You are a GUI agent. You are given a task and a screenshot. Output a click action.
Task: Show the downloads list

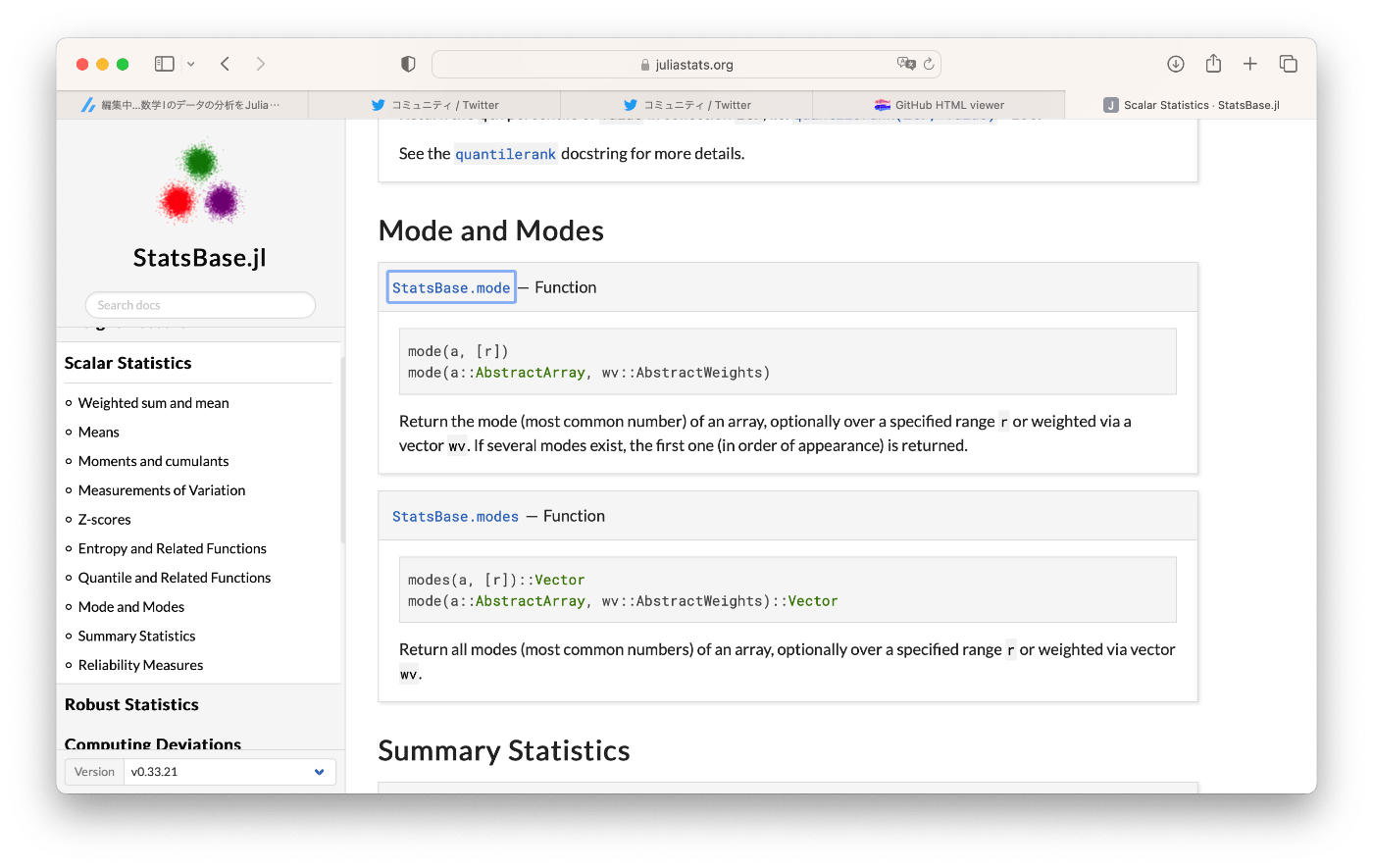coord(1176,64)
